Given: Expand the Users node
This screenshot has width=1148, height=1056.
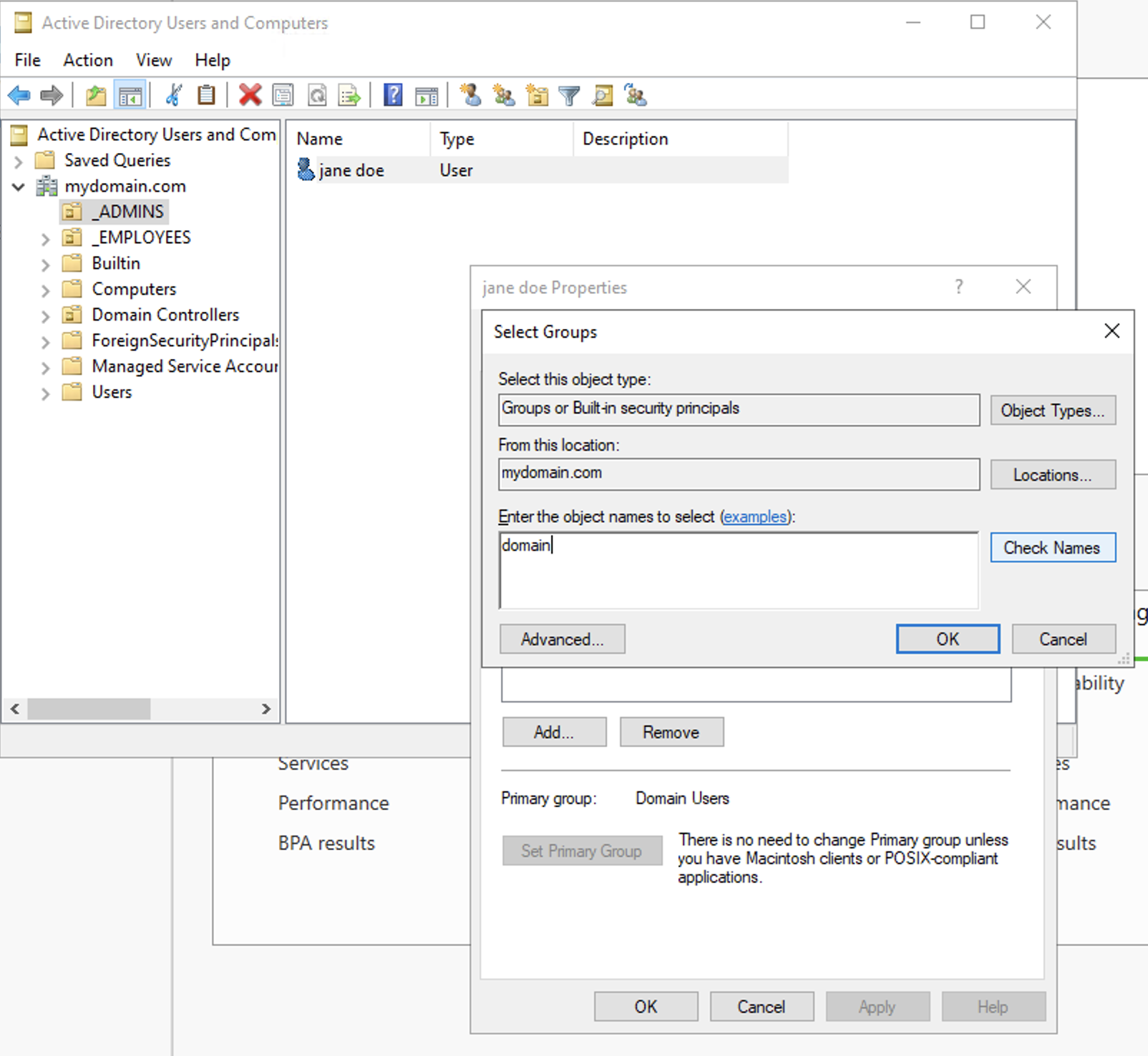Looking at the screenshot, I should click(45, 393).
